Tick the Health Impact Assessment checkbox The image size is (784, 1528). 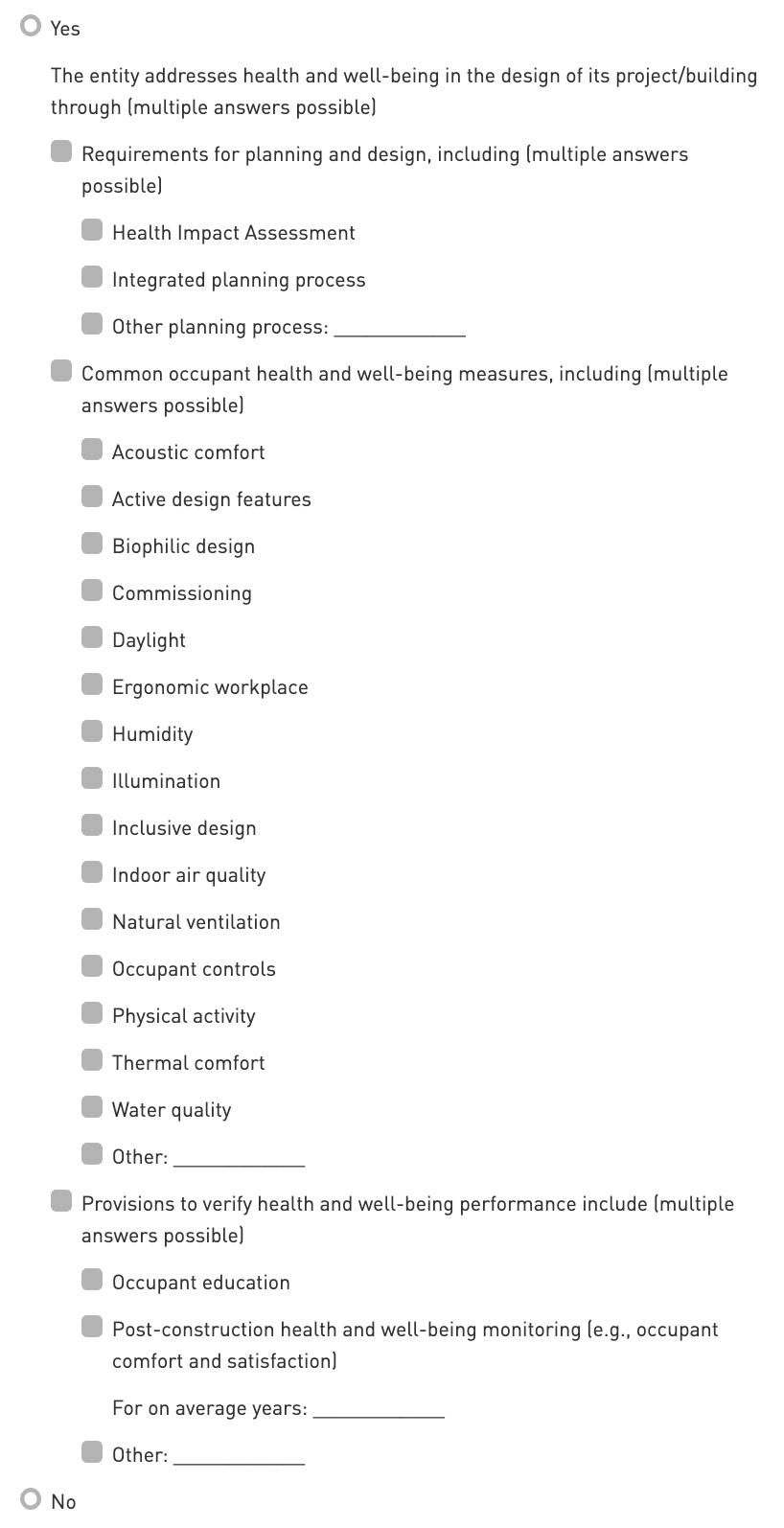pyautogui.click(x=92, y=231)
